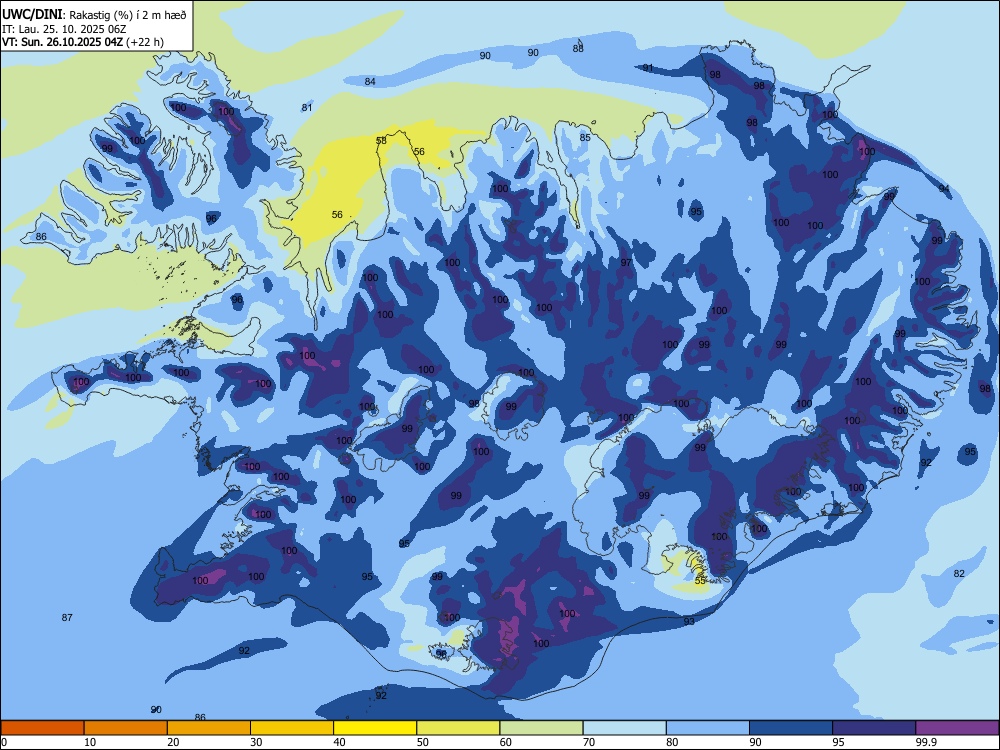Click the initial time line 'IT: Lau. 25. 10. 2025 06Z'
Viewport: 1000px width, 750px height.
(x=64, y=29)
